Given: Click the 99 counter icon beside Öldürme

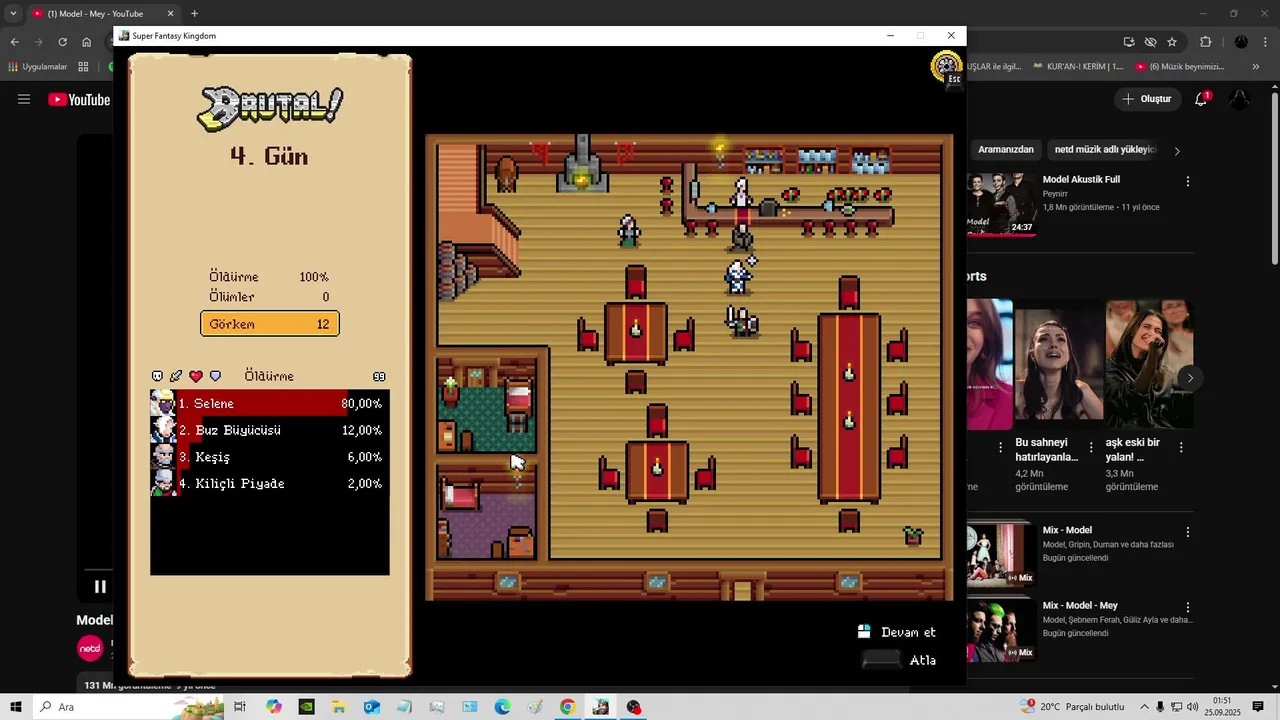Looking at the screenshot, I should 379,377.
